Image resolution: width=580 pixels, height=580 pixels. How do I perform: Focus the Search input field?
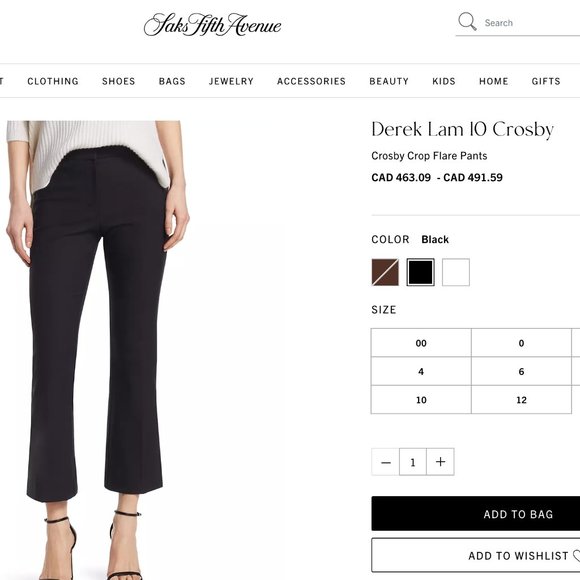point(531,23)
